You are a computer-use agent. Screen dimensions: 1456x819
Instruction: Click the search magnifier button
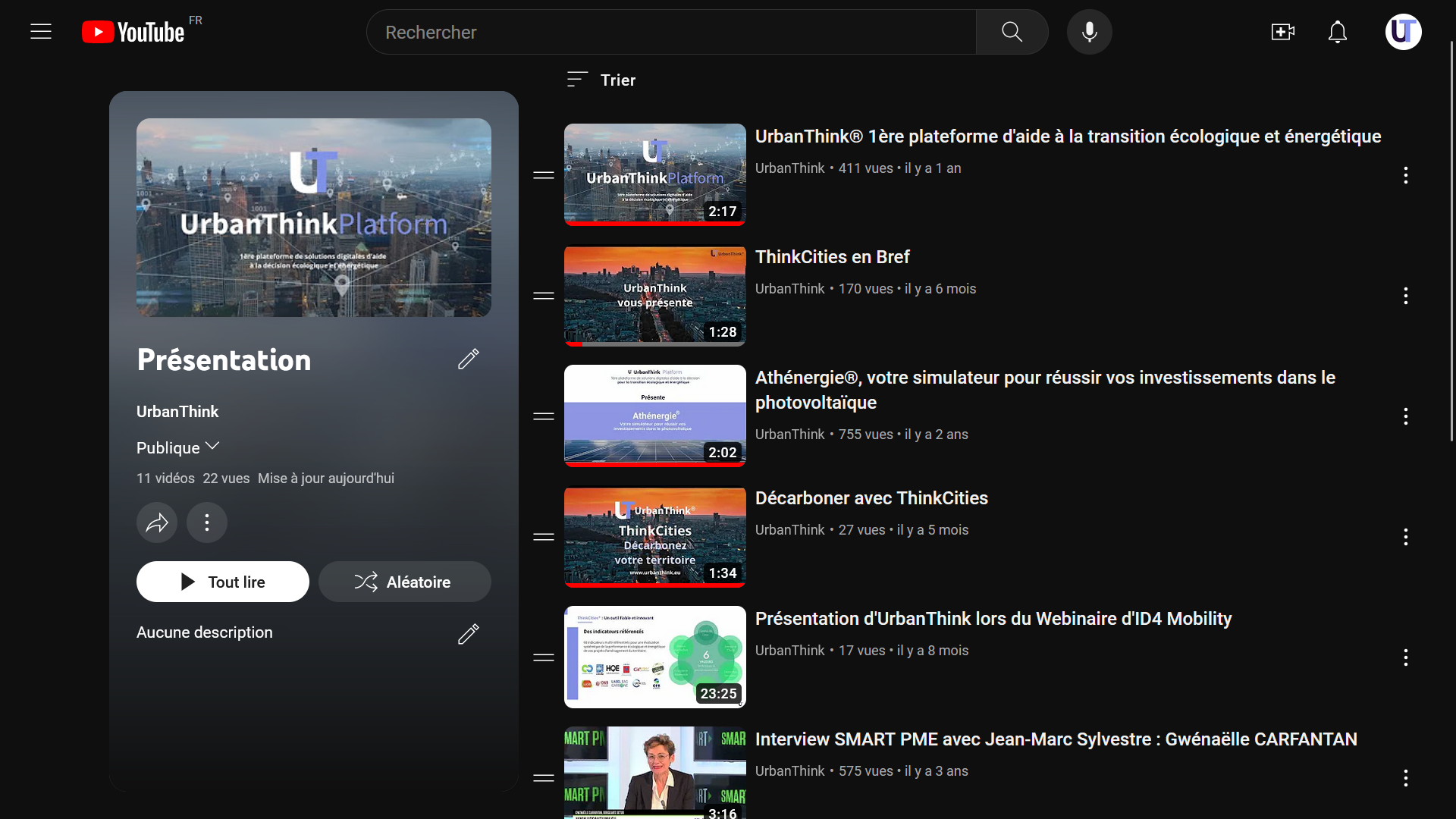[1012, 32]
